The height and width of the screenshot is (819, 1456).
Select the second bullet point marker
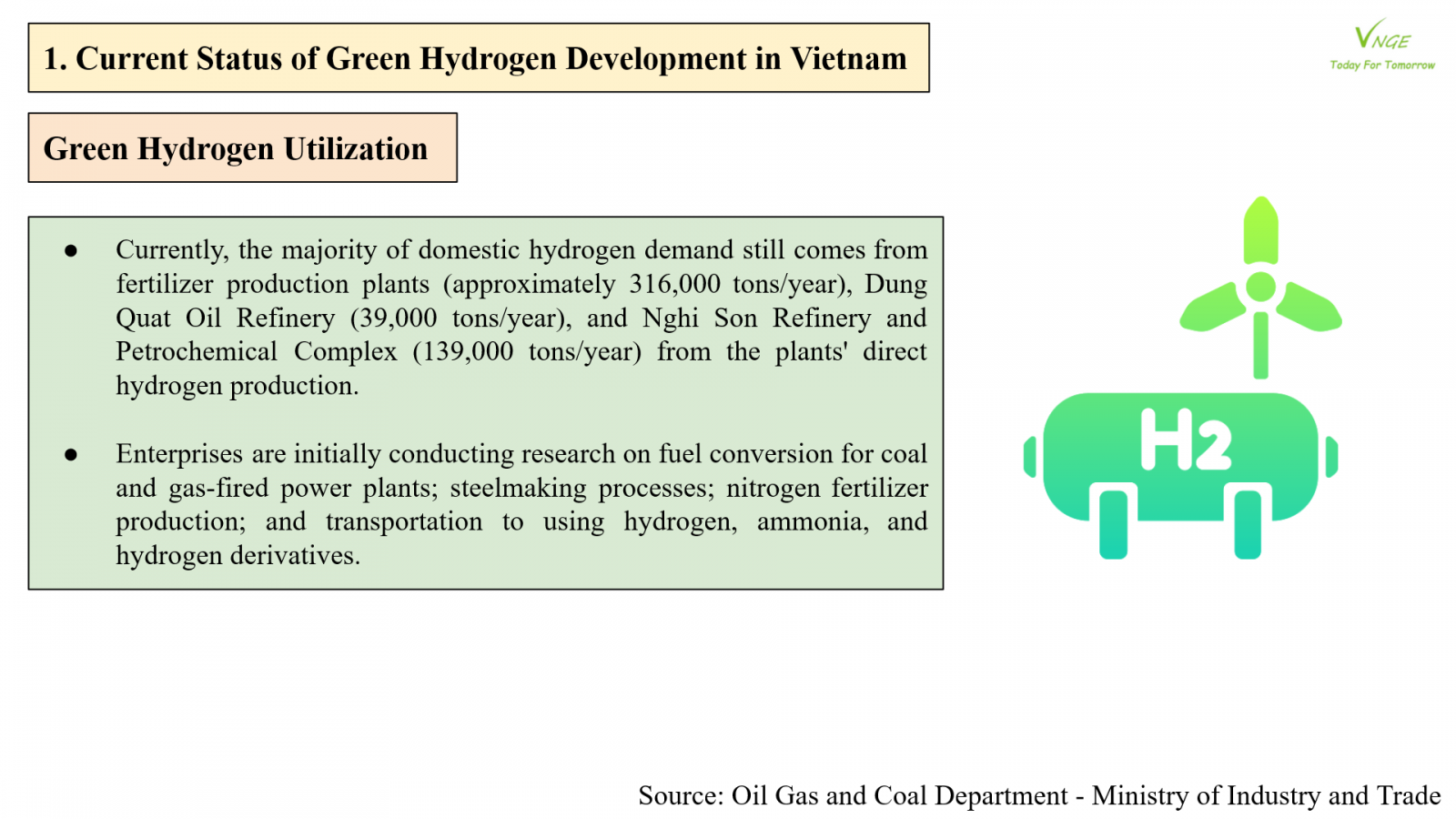[x=71, y=454]
